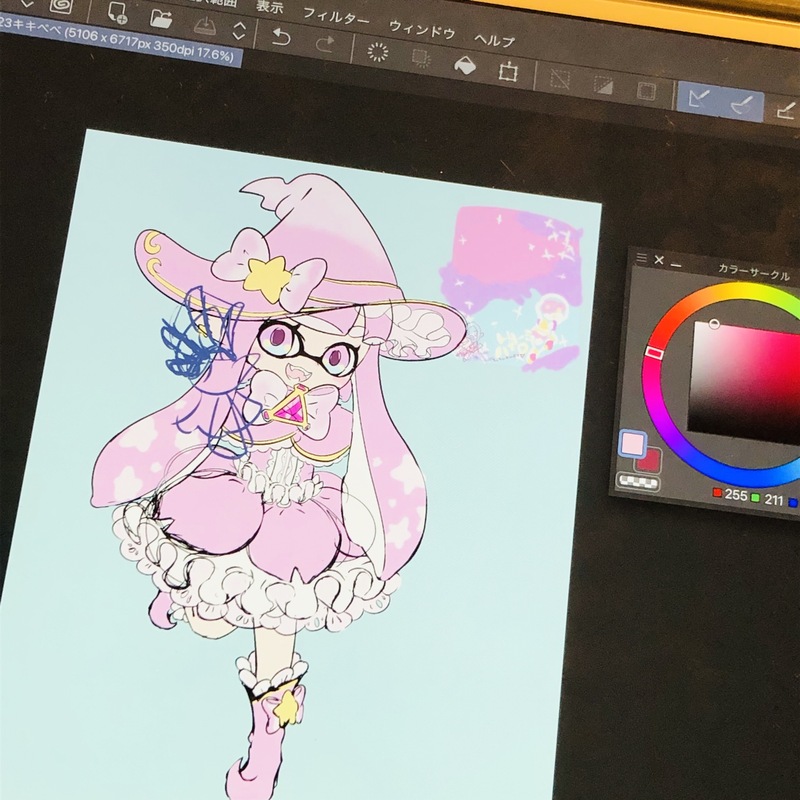Click the green value 211 field

click(773, 499)
